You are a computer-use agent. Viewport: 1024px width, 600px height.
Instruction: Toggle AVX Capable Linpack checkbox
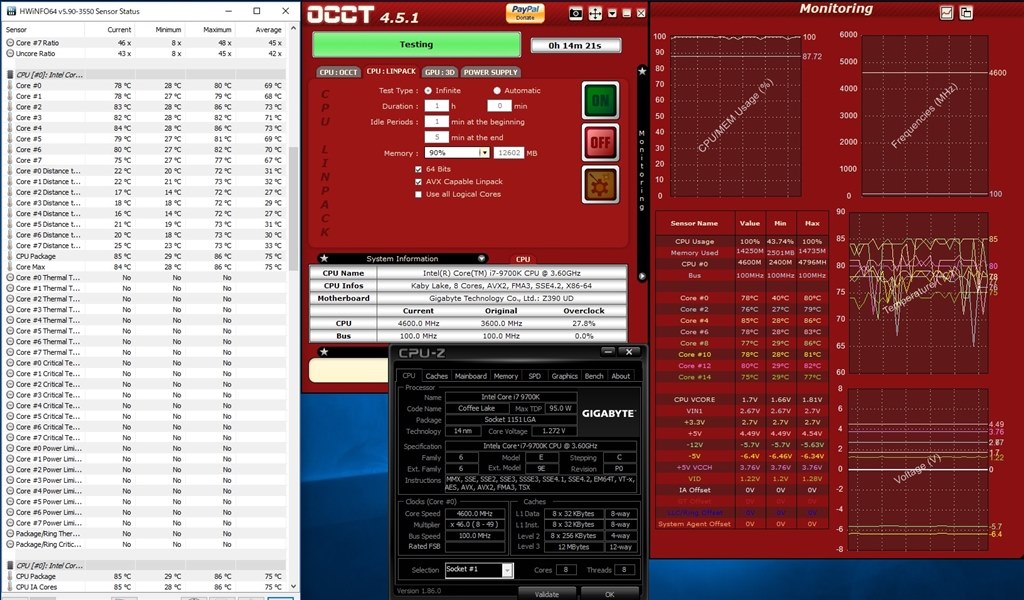[x=418, y=182]
